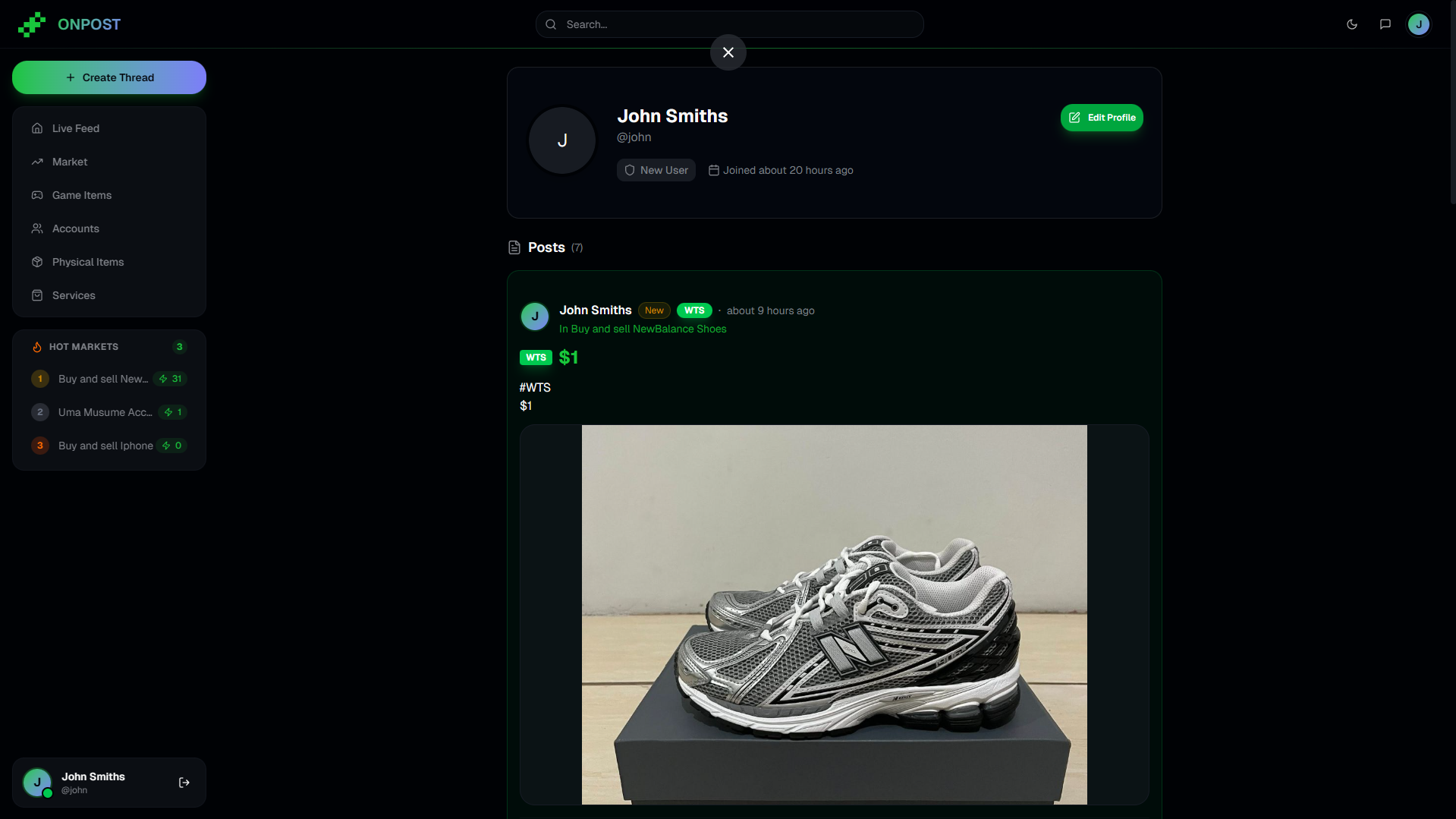Click the New tag beside author name
The image size is (1456, 819).
pos(654,310)
